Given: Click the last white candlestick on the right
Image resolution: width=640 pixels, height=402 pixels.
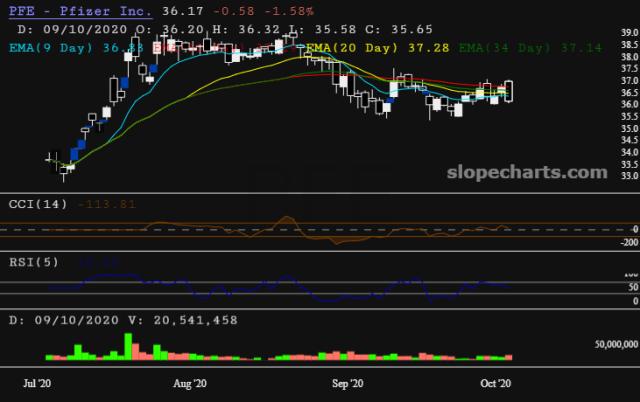Looking at the screenshot, I should (x=510, y=91).
